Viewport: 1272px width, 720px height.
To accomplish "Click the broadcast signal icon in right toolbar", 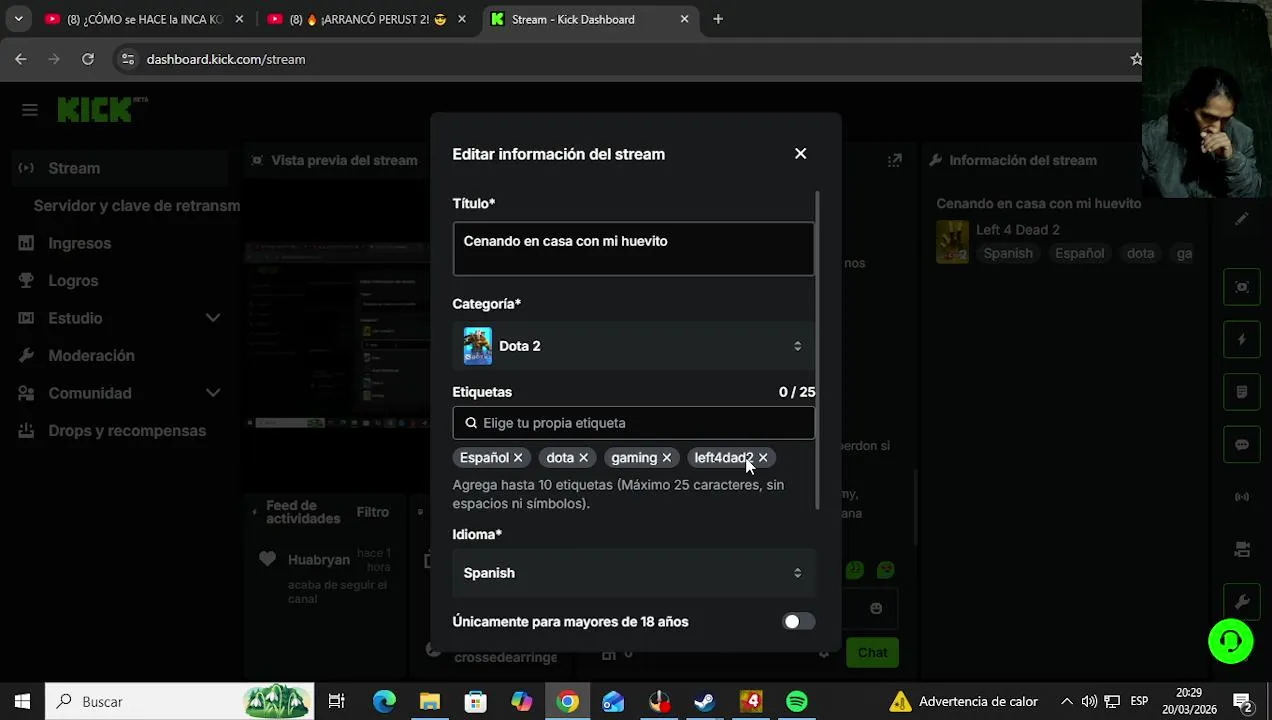I will (1242, 497).
